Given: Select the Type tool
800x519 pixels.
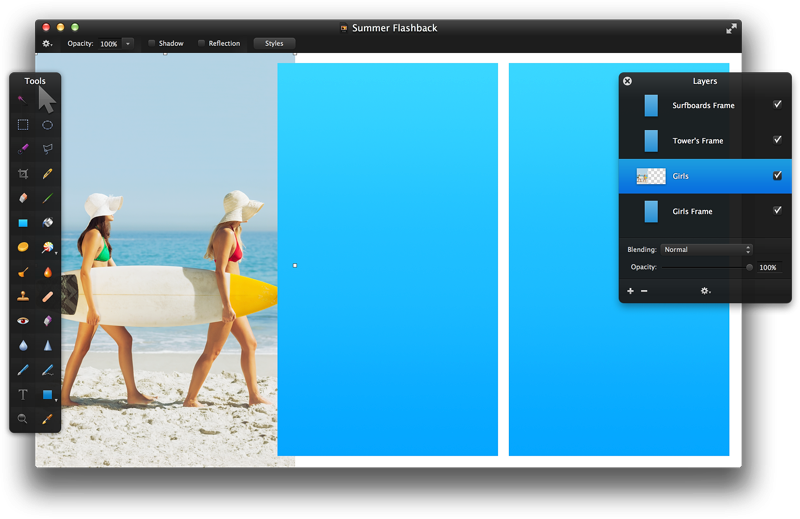Looking at the screenshot, I should pyautogui.click(x=23, y=395).
